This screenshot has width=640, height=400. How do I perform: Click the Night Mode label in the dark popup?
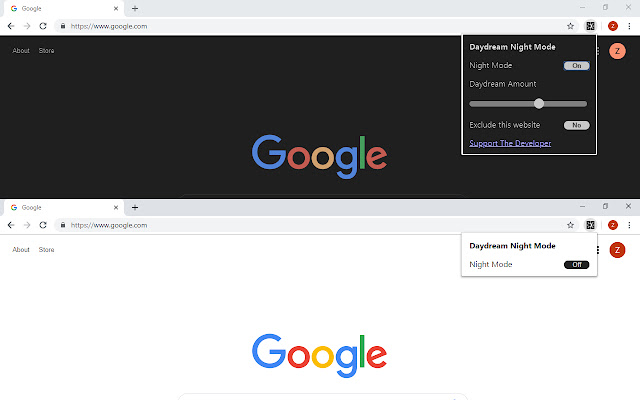pyautogui.click(x=491, y=65)
